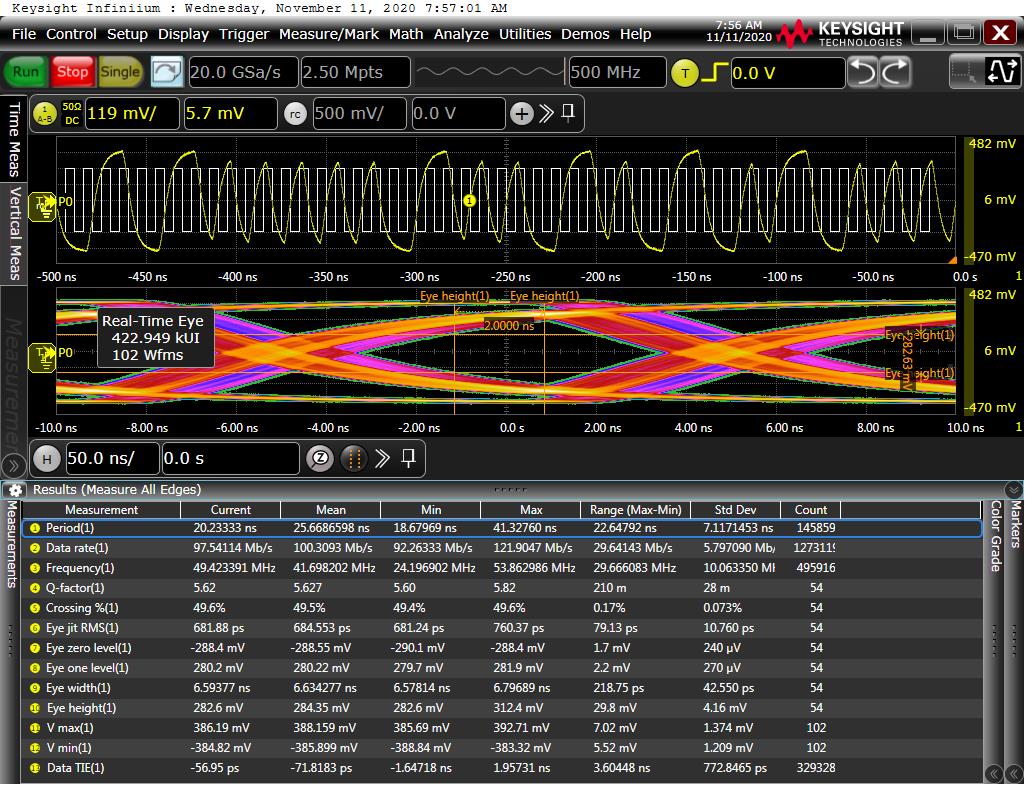The image size is (1034, 794).
Task: Open the Utilities menu
Action: click(x=525, y=34)
